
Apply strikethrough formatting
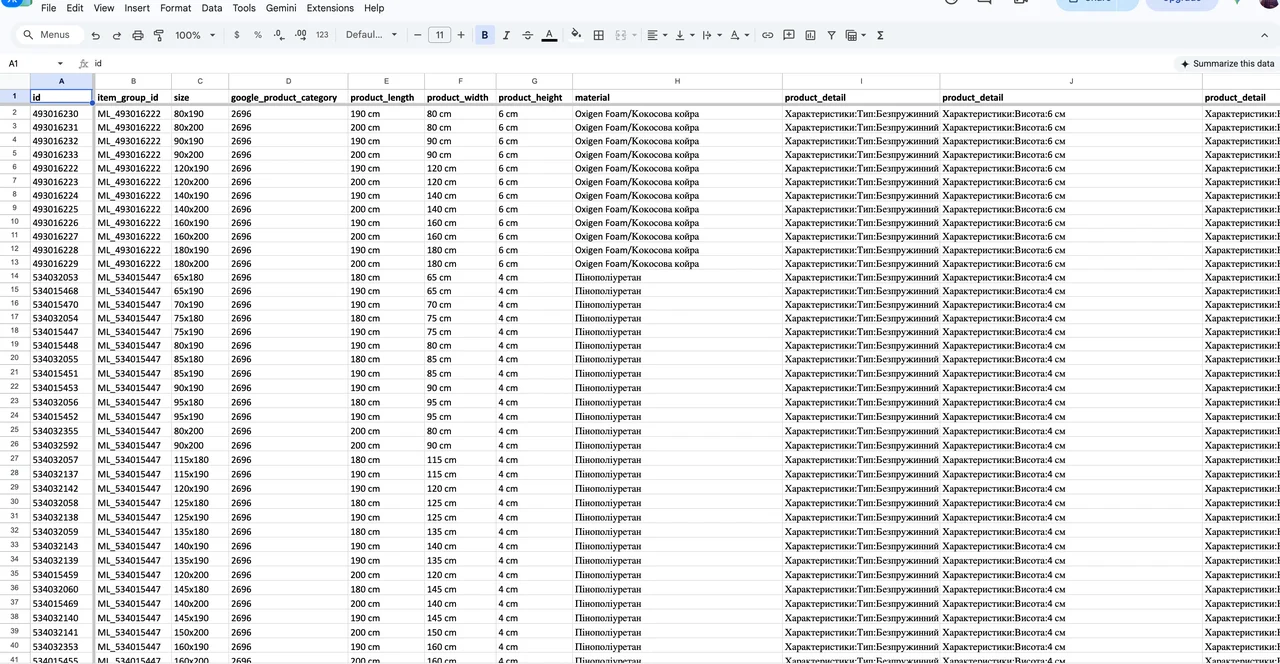pyautogui.click(x=528, y=35)
